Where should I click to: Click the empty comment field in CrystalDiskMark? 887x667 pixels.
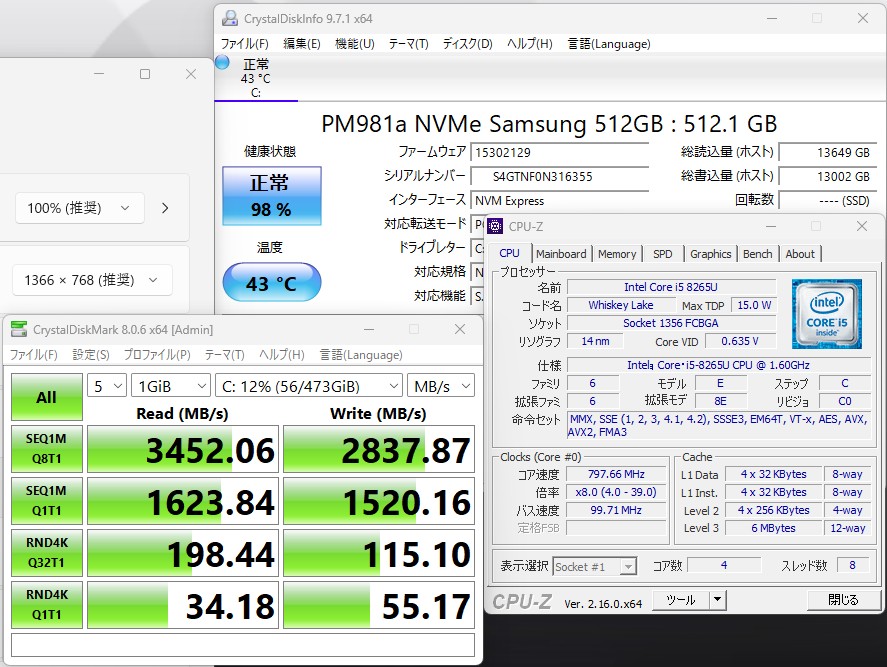[x=243, y=645]
